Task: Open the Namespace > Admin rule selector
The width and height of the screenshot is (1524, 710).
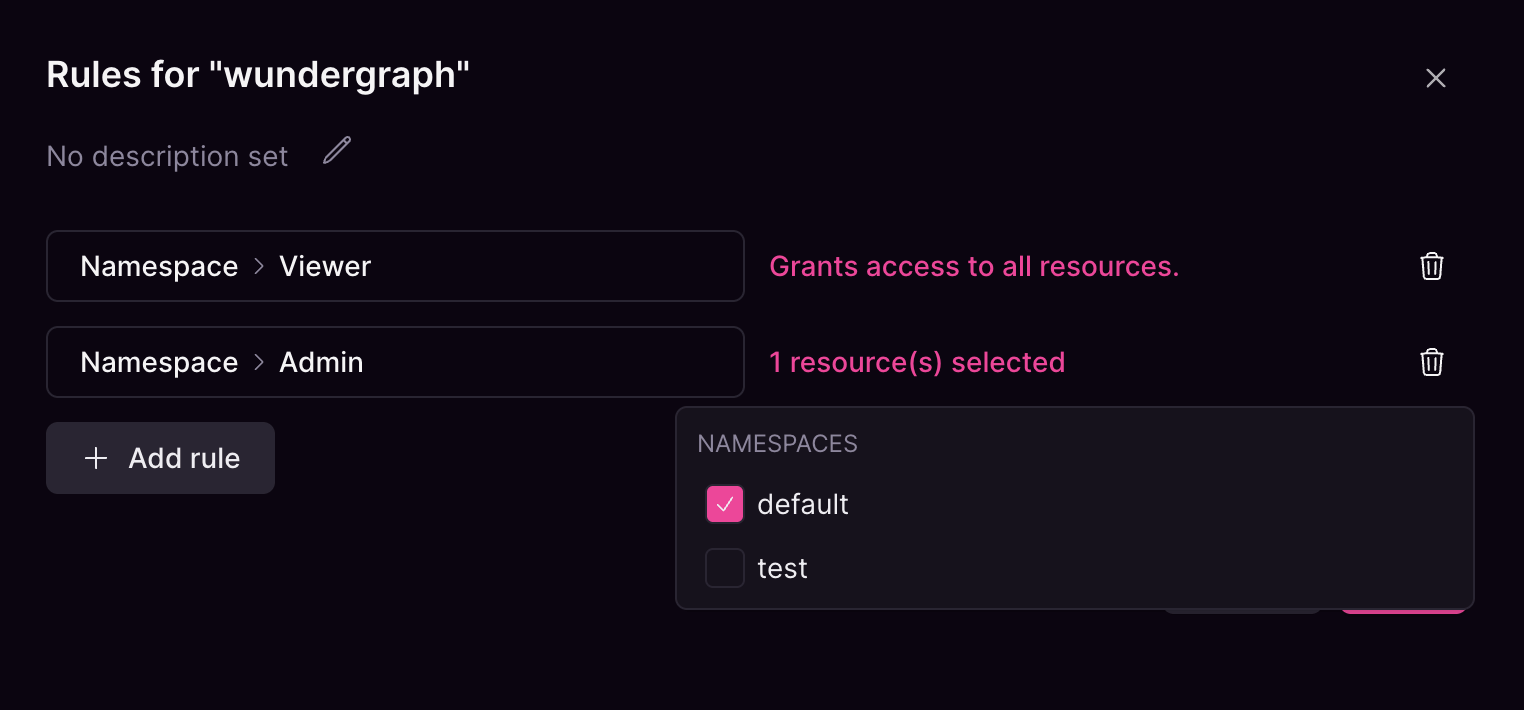Action: [x=395, y=362]
